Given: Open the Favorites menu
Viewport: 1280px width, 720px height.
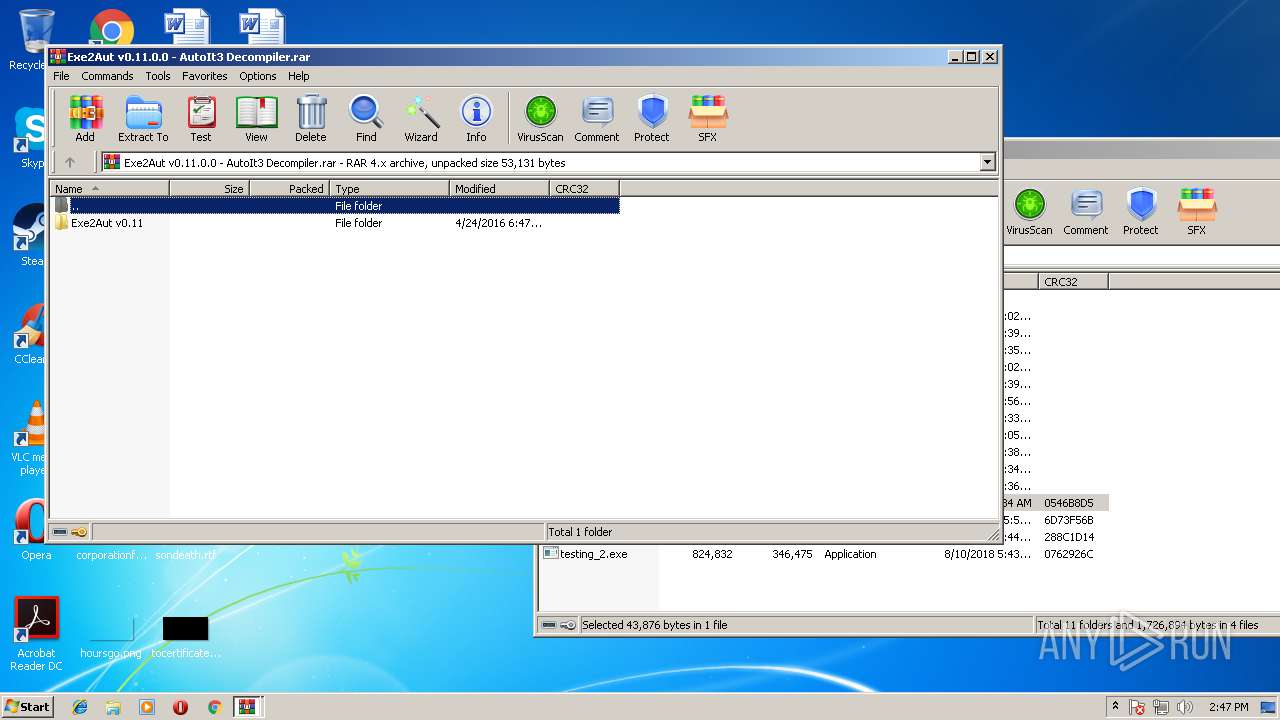Looking at the screenshot, I should pos(204,76).
